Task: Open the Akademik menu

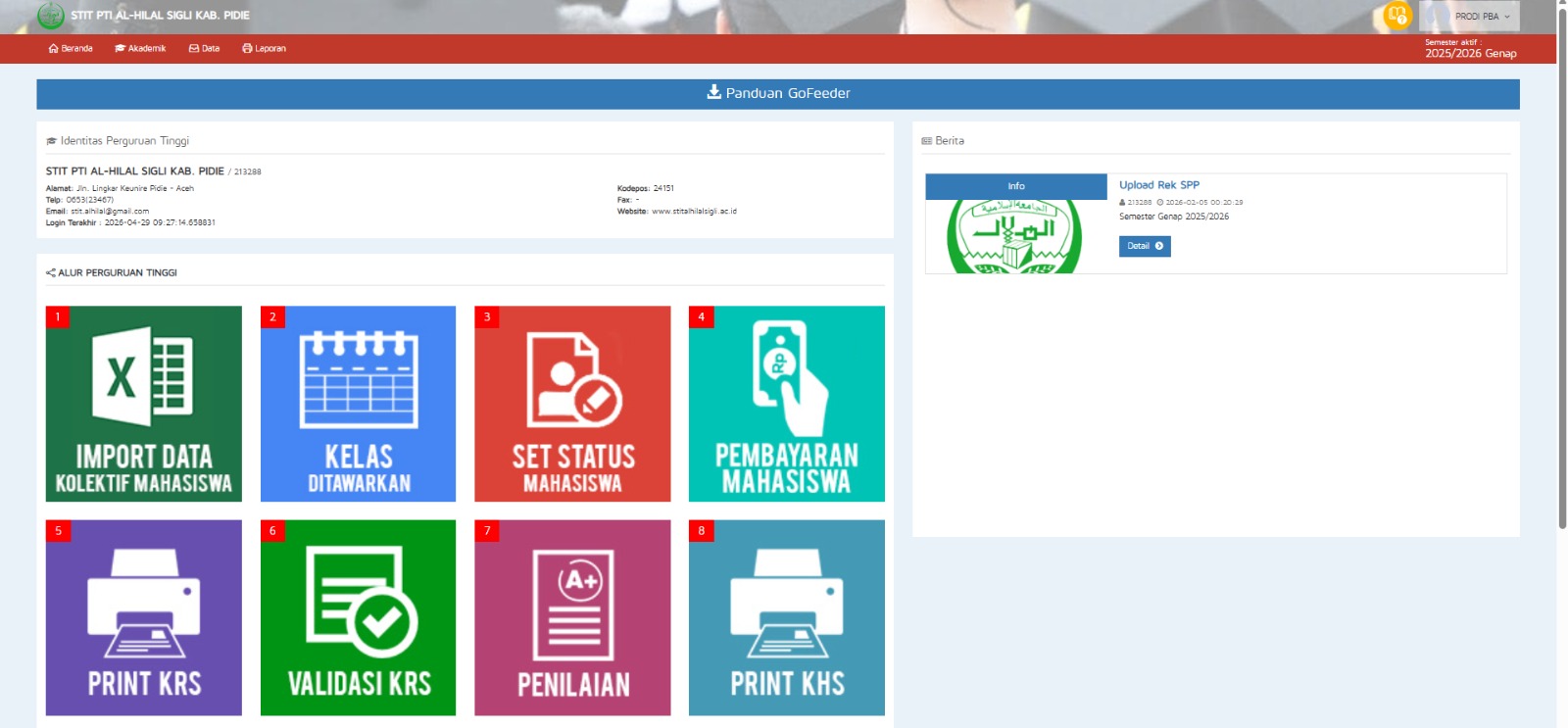Action: [140, 48]
